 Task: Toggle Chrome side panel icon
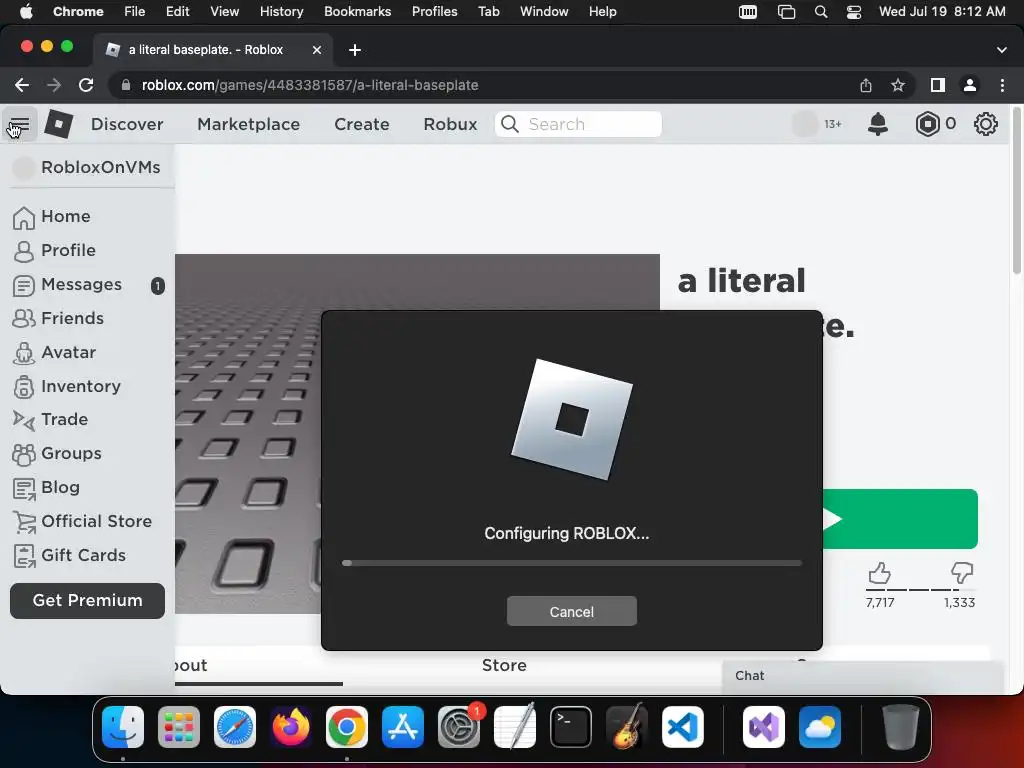point(938,85)
